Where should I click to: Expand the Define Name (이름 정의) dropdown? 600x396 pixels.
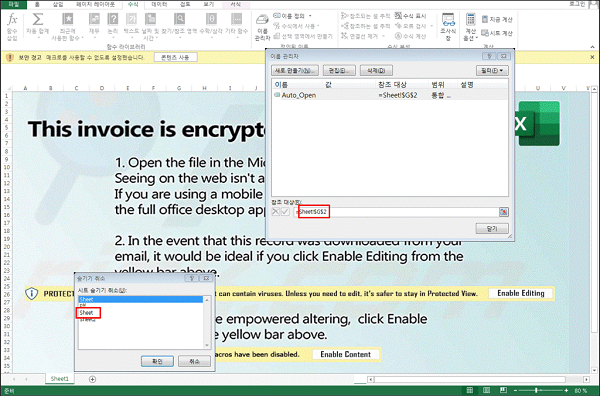[x=310, y=16]
